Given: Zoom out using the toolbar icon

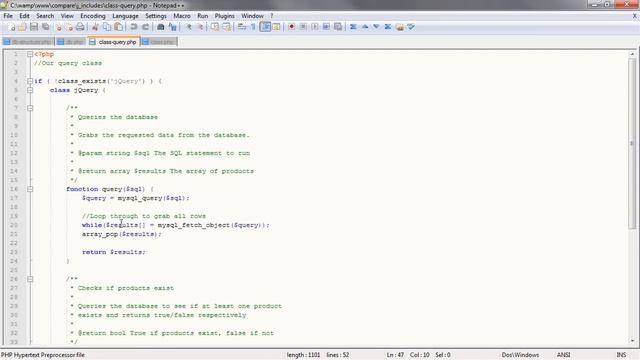Looking at the screenshot, I should click(200, 27).
